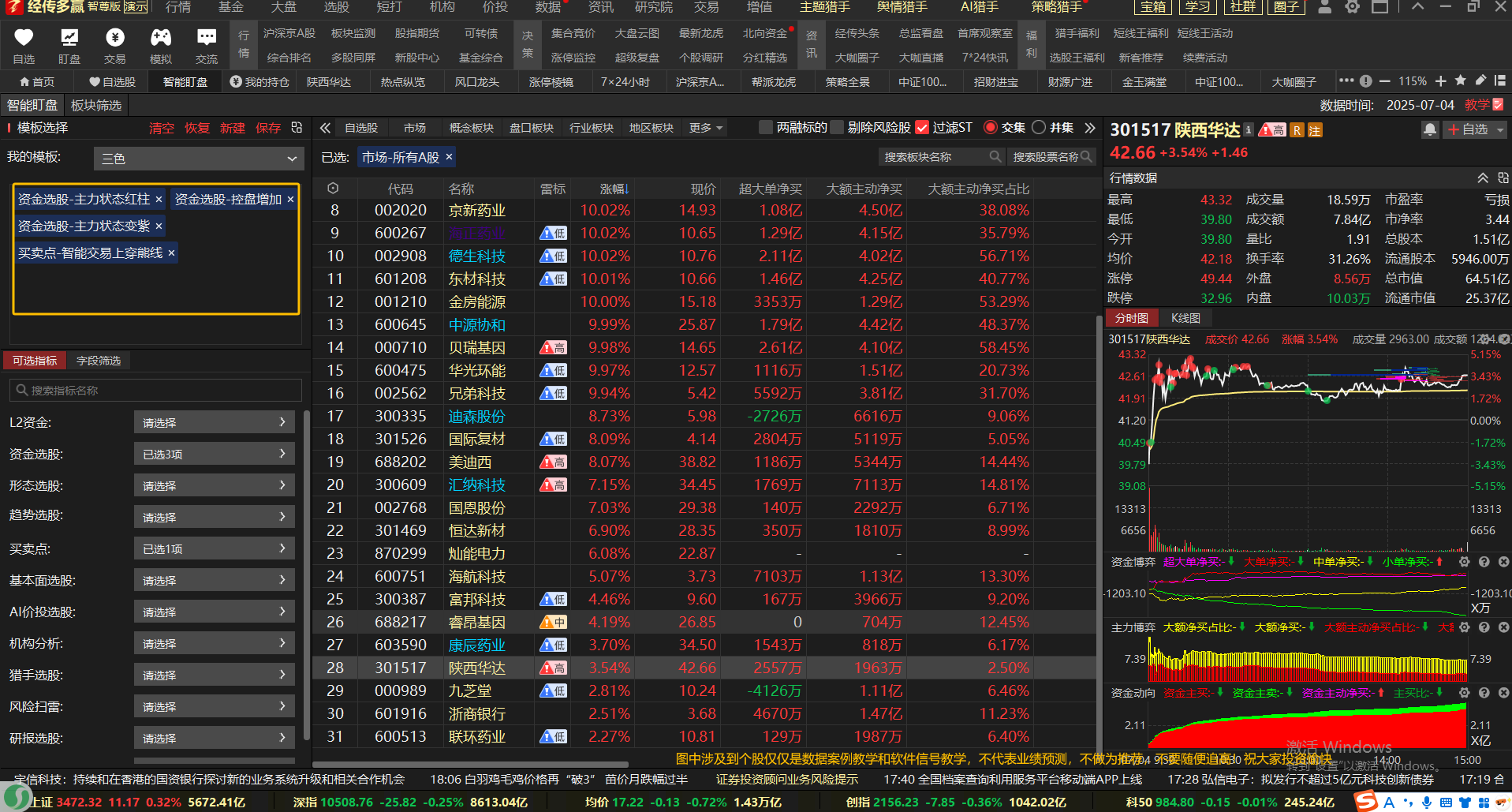Click the zoom-in plus icon beside 115%
Screen dimensions: 1512x812
point(1440,81)
